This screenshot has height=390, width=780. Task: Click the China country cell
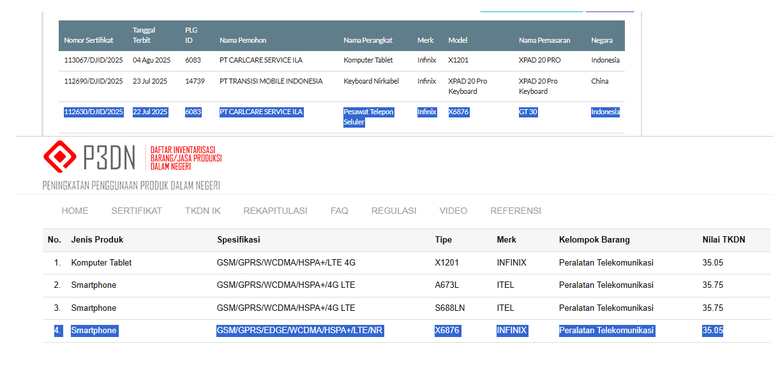coord(599,81)
